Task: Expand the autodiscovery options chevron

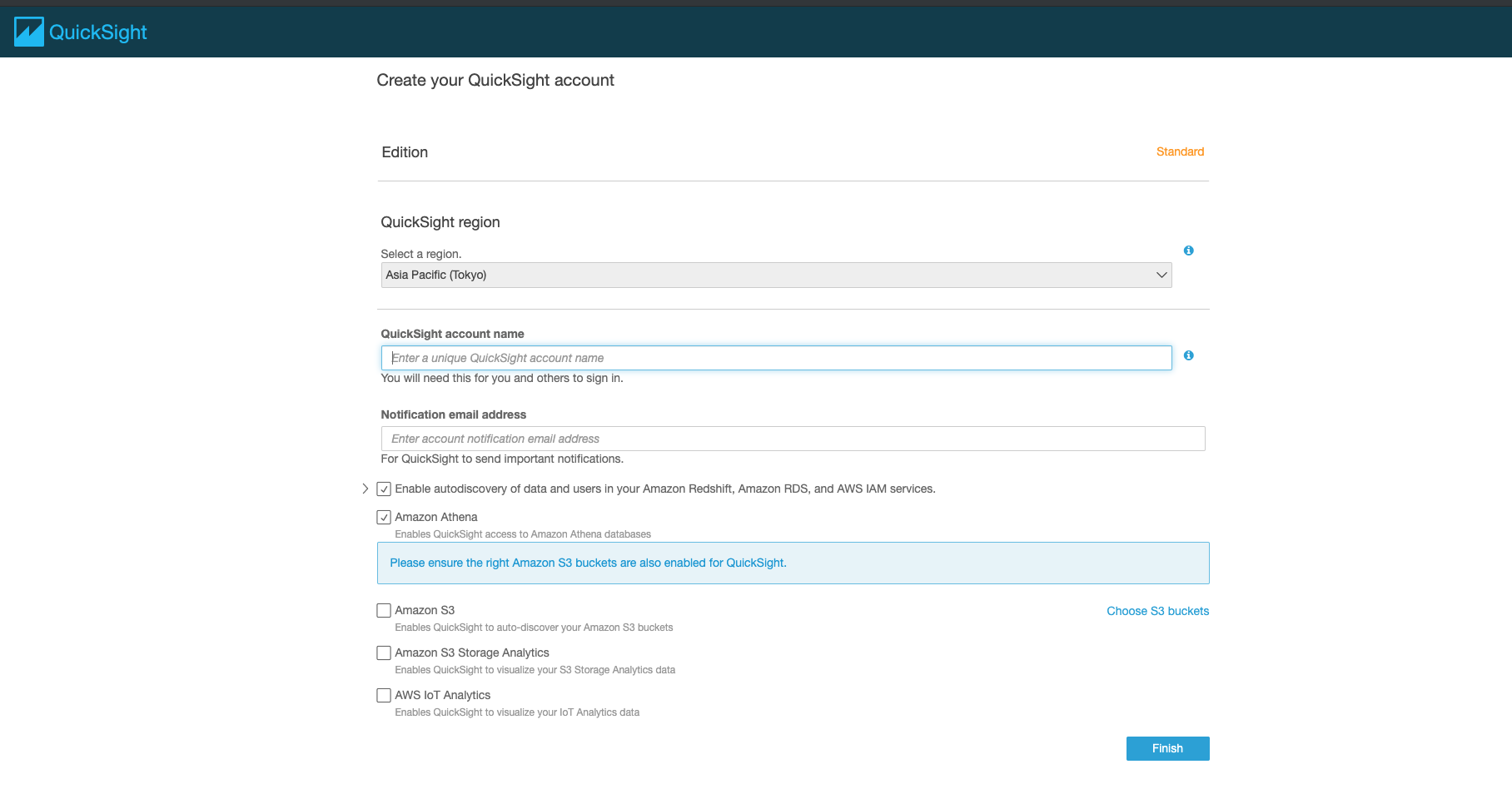Action: (x=365, y=489)
